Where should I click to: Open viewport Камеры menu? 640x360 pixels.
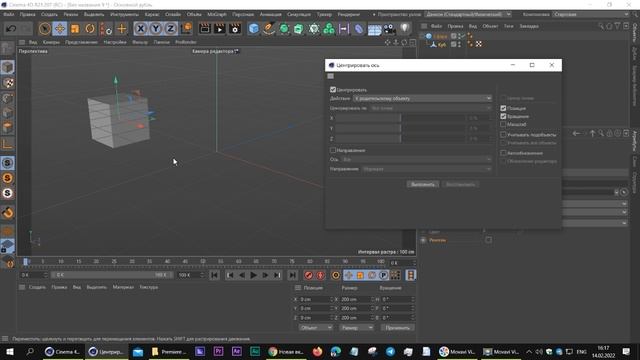point(51,42)
